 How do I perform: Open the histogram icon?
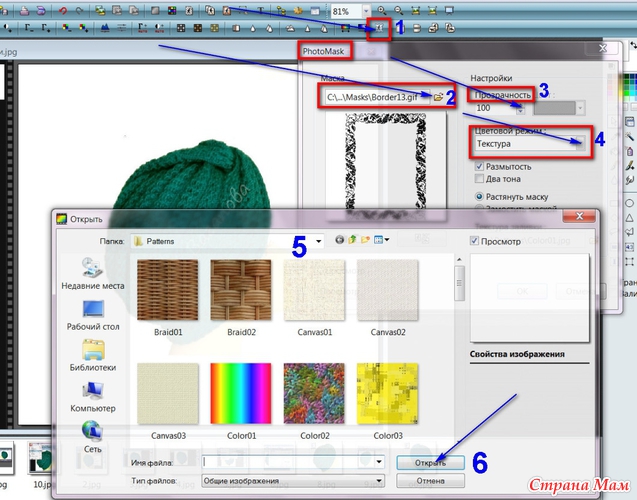click(x=105, y=28)
